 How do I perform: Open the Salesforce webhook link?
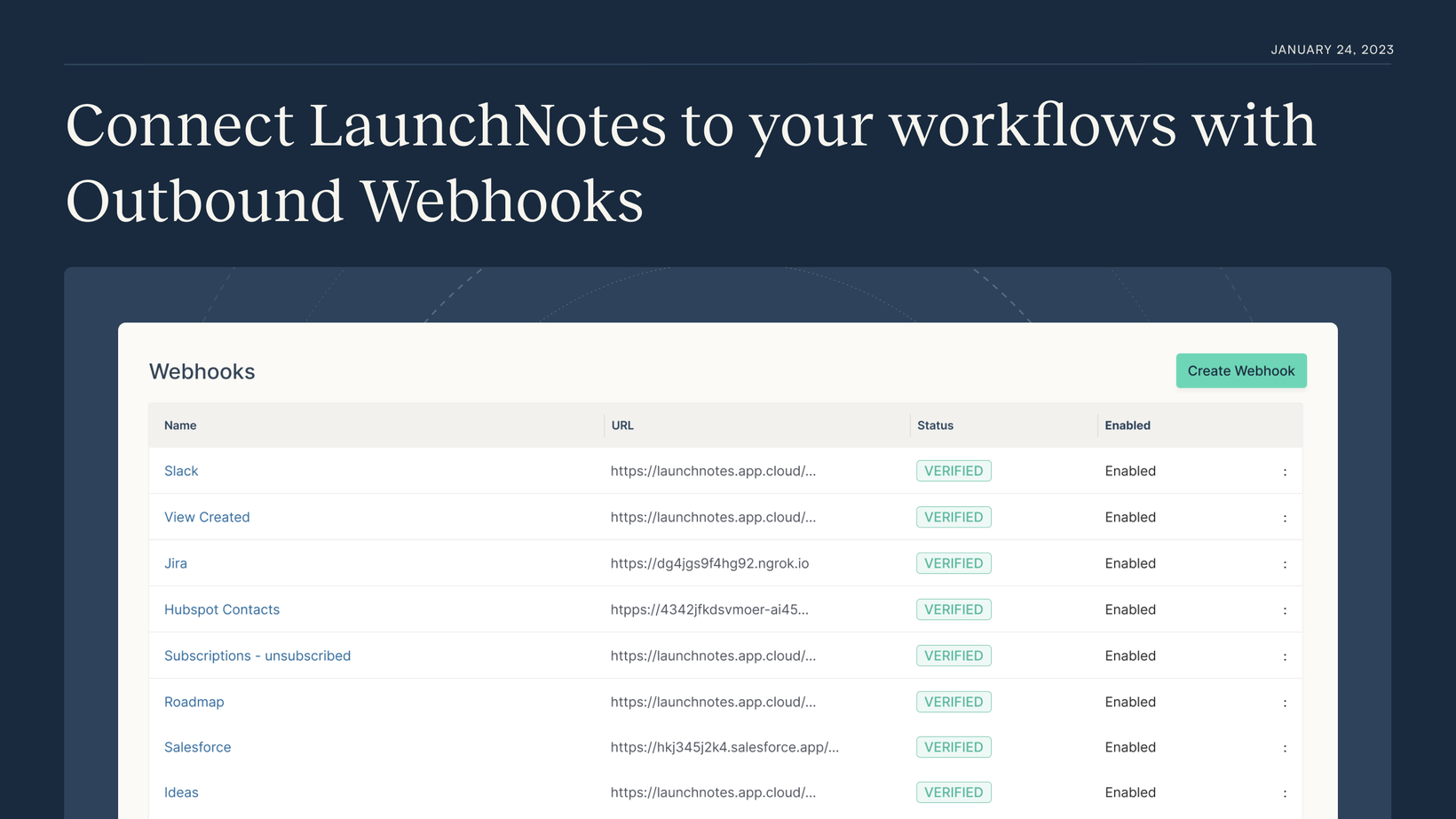coord(198,747)
